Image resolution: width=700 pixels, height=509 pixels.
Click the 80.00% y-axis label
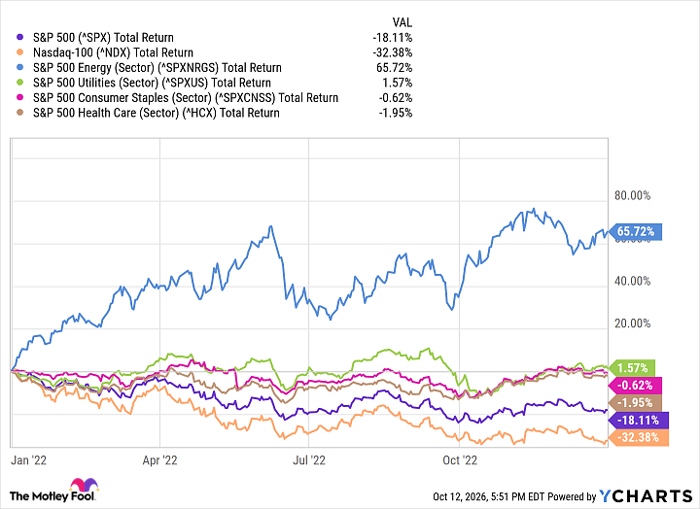(633, 196)
